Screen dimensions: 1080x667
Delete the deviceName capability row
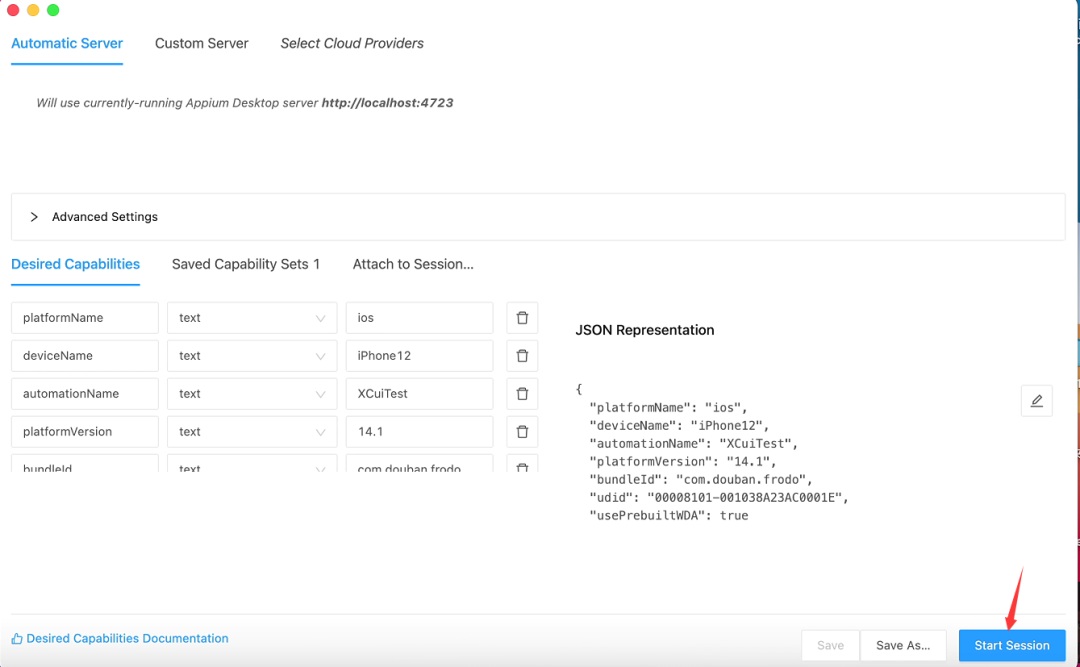522,356
